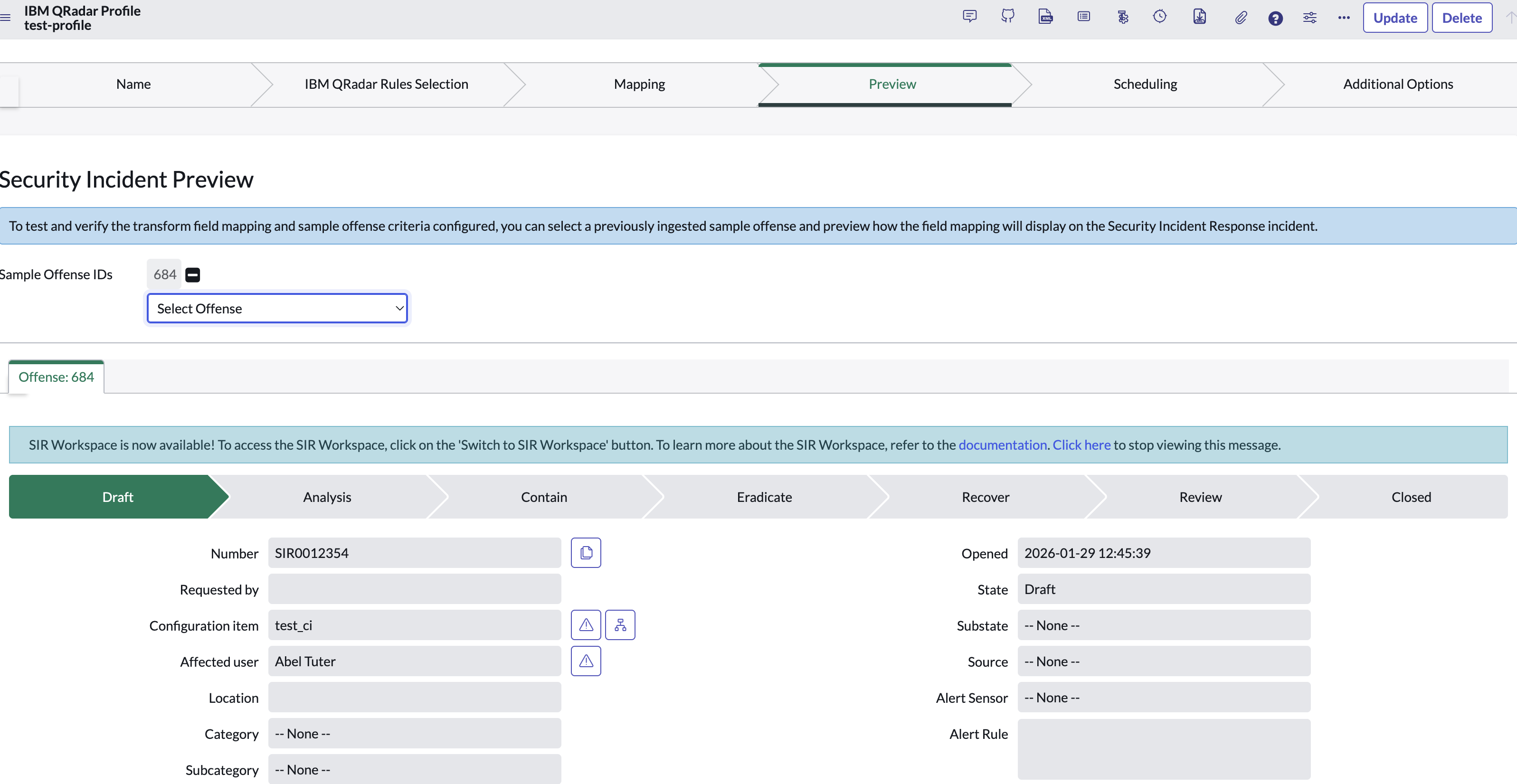Image resolution: width=1517 pixels, height=784 pixels.
Task: Select the Offense: 684 tab
Action: pos(57,377)
